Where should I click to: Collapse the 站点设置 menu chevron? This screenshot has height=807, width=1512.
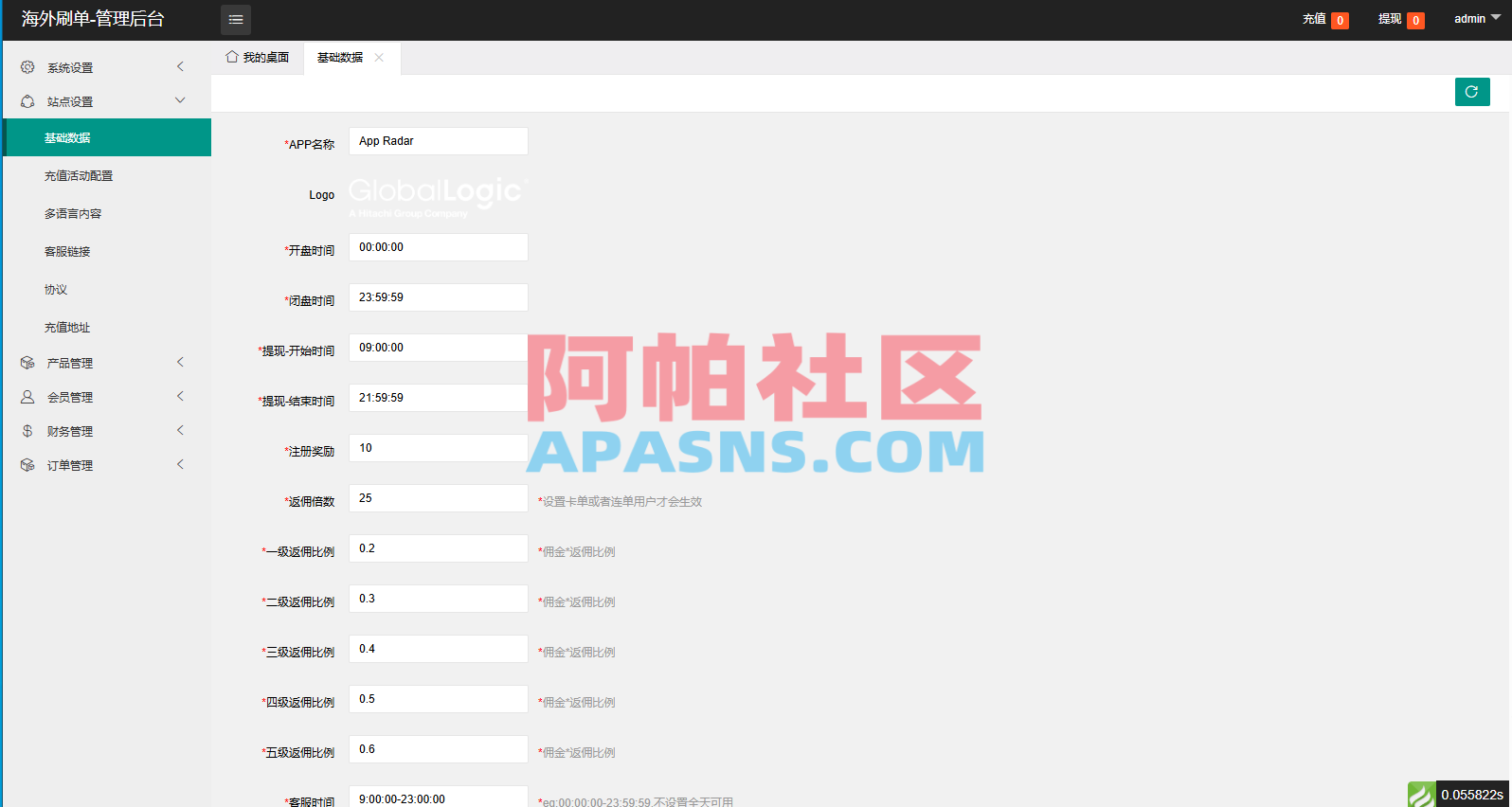click(x=180, y=100)
